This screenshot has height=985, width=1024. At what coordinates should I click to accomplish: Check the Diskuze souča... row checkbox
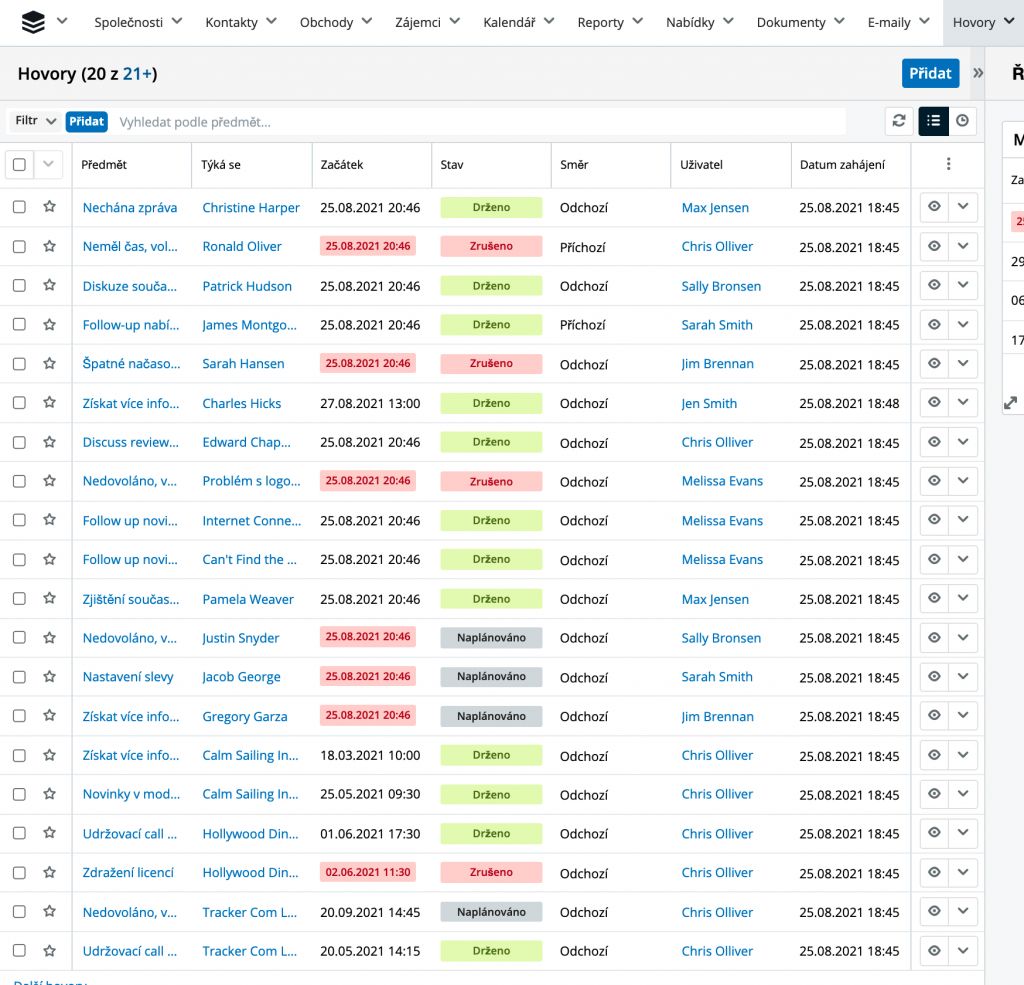(19, 286)
